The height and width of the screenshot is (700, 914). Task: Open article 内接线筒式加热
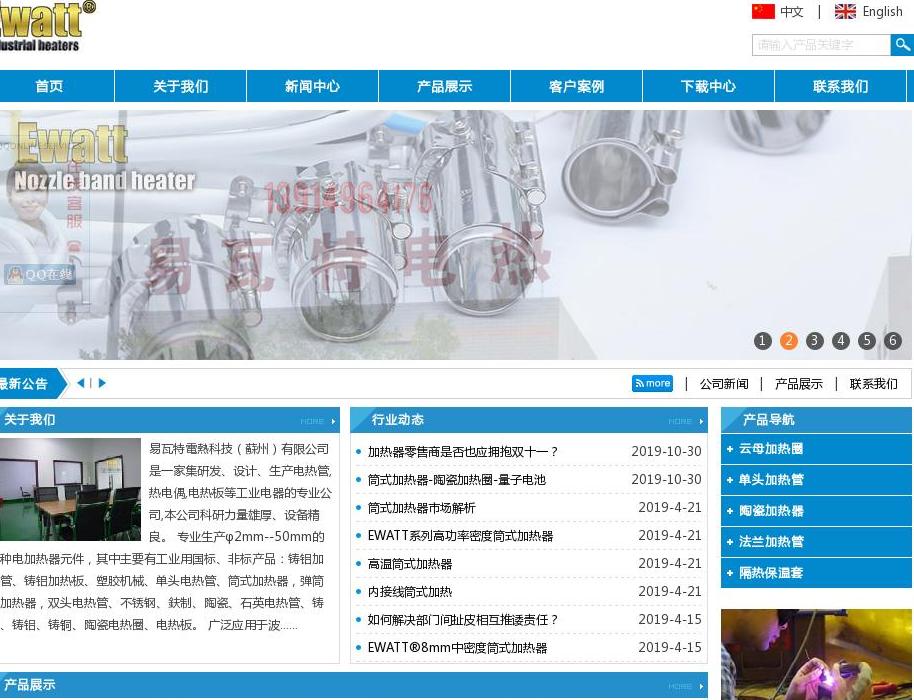click(x=410, y=592)
